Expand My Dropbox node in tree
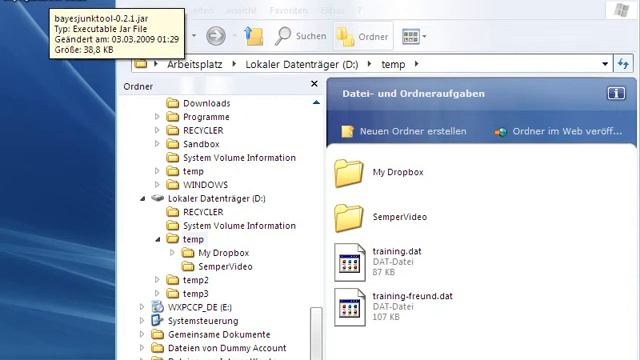This screenshot has width=640, height=360. [172, 253]
